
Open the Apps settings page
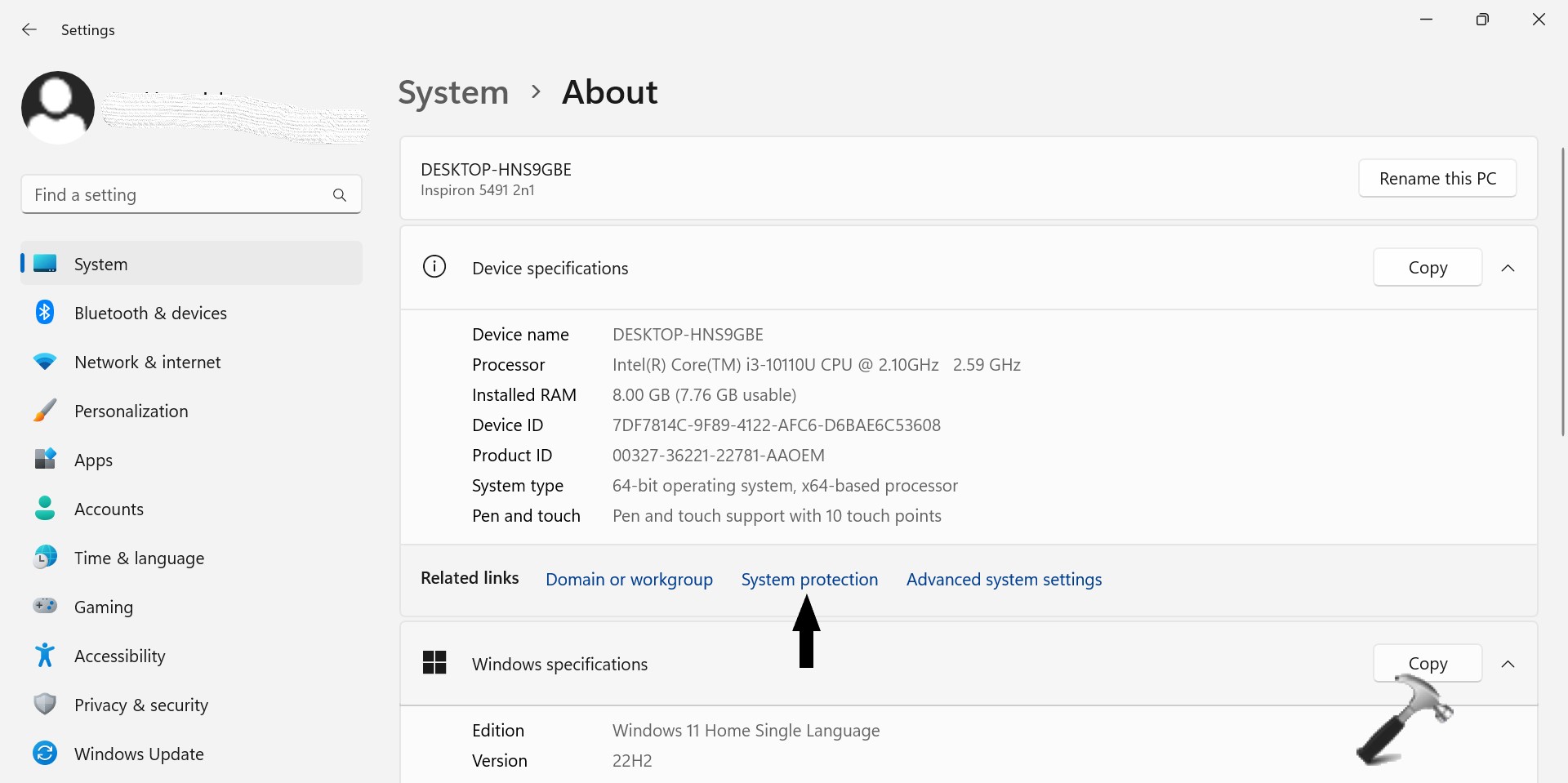pyautogui.click(x=93, y=460)
